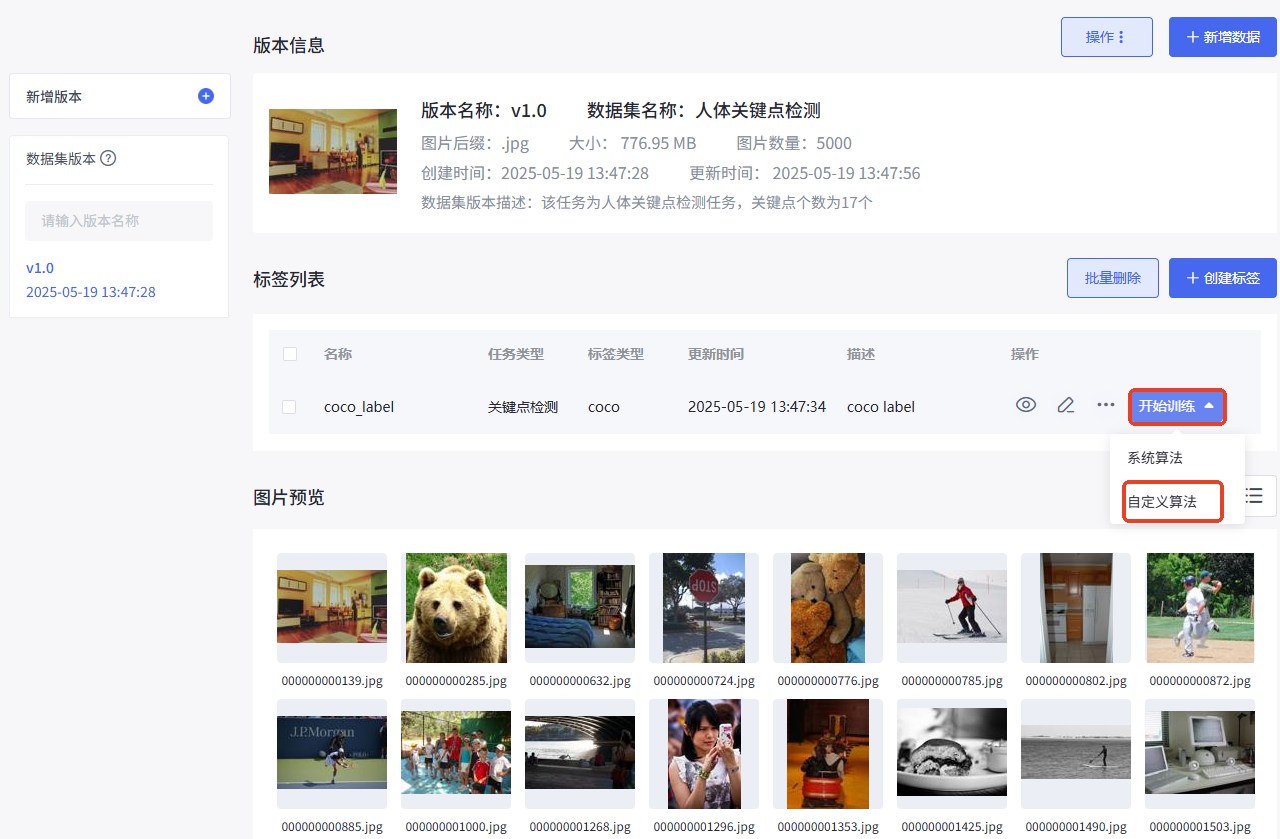Click the 名称 column header
The height and width of the screenshot is (839, 1280).
(338, 354)
